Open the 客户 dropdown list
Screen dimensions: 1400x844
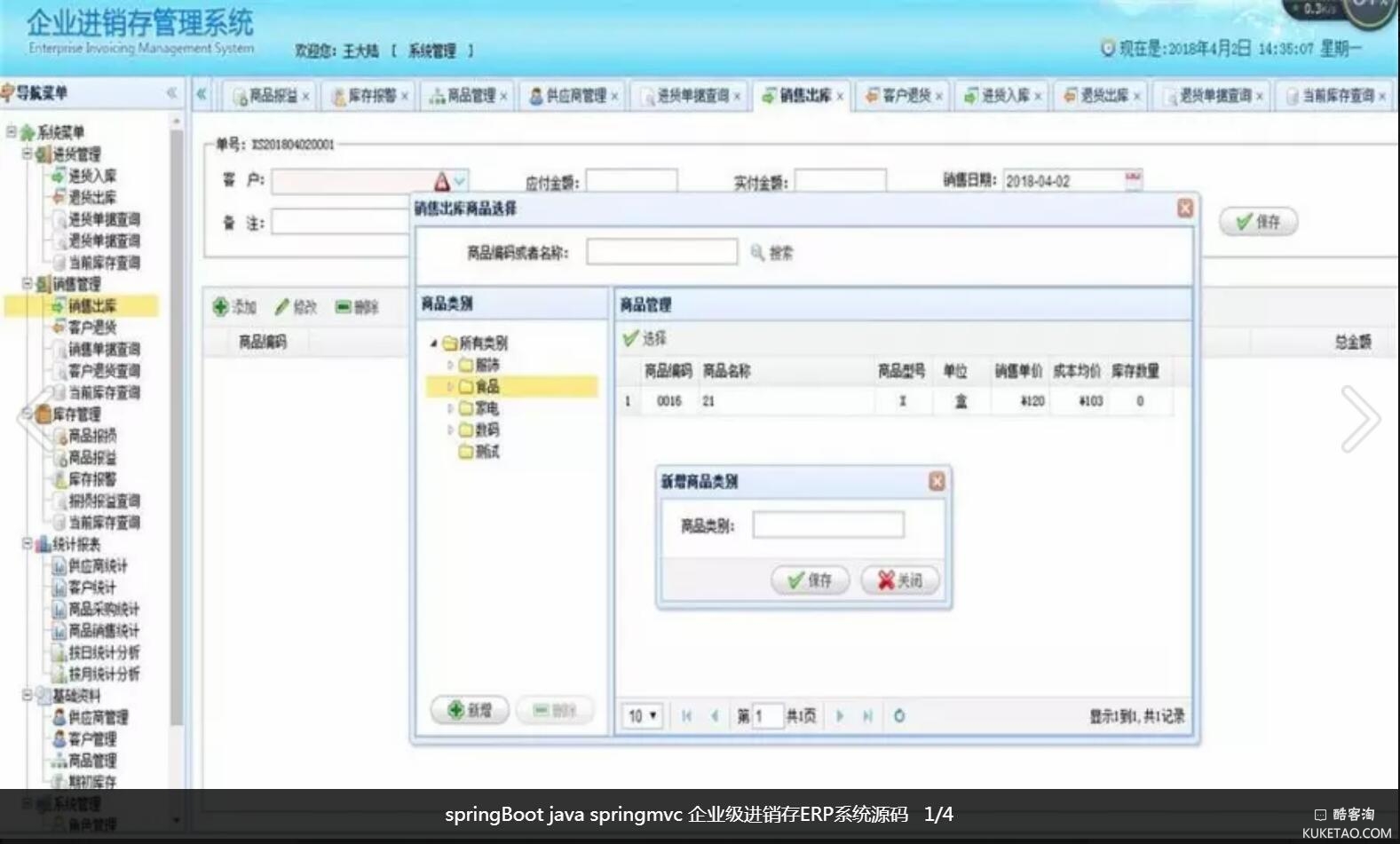[x=460, y=181]
